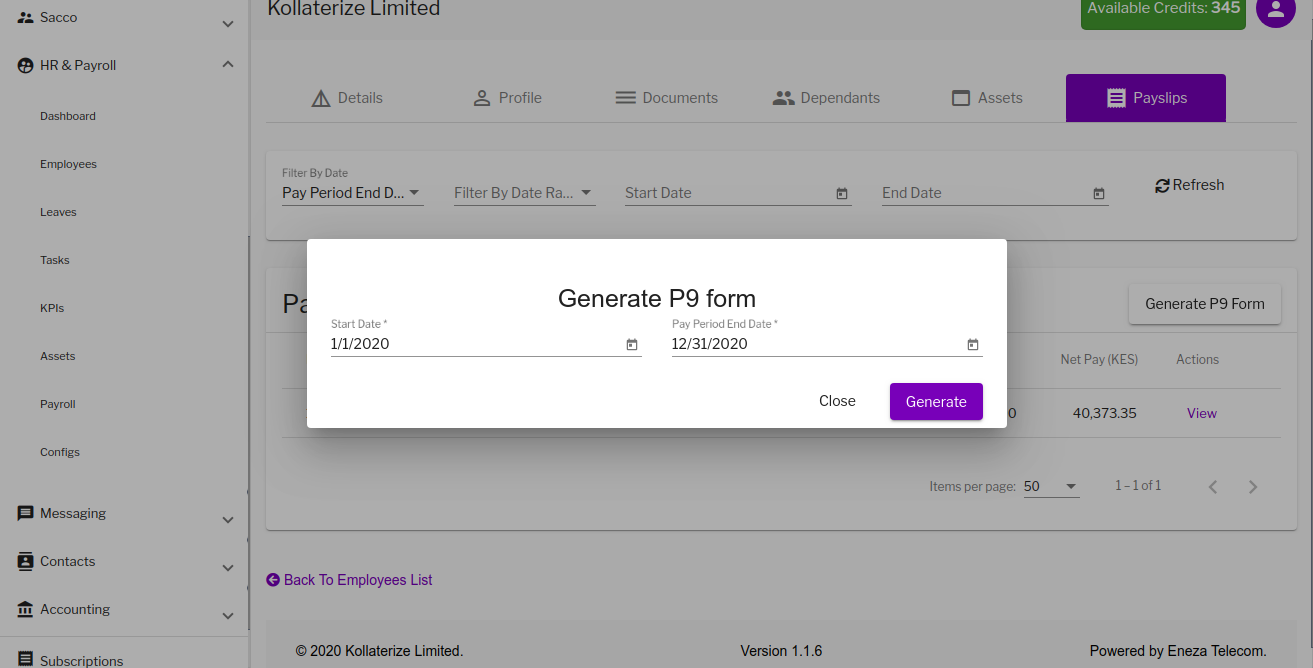This screenshot has height=668, width=1313.
Task: Open calendar picker for Pay Period End Date
Action: tap(973, 345)
